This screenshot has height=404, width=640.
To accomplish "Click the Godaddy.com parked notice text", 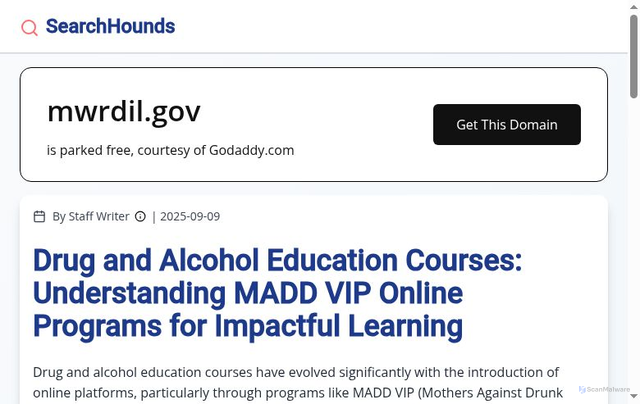I will pyautogui.click(x=170, y=150).
